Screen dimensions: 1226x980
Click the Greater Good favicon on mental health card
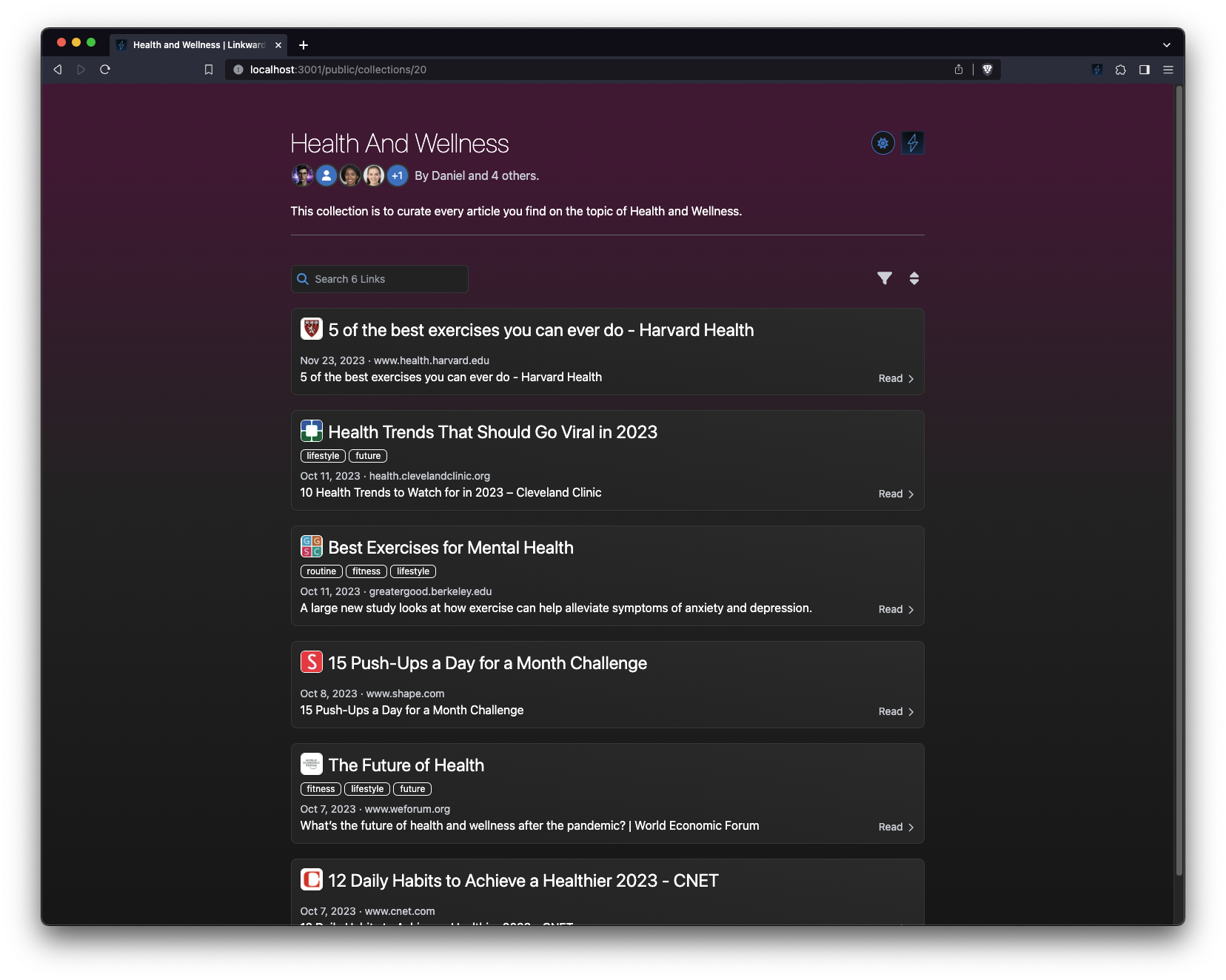pos(312,546)
